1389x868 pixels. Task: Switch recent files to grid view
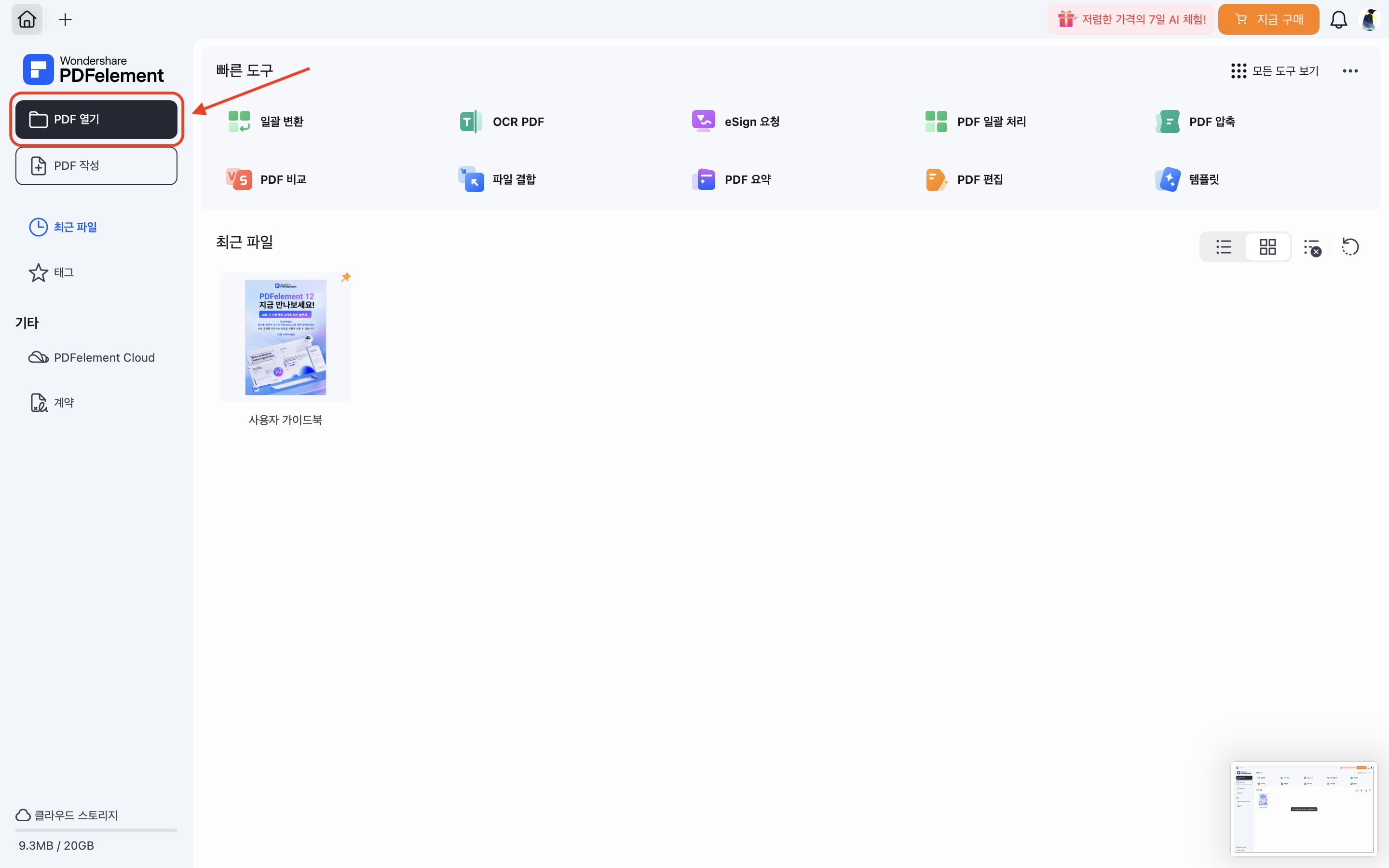pyautogui.click(x=1267, y=247)
